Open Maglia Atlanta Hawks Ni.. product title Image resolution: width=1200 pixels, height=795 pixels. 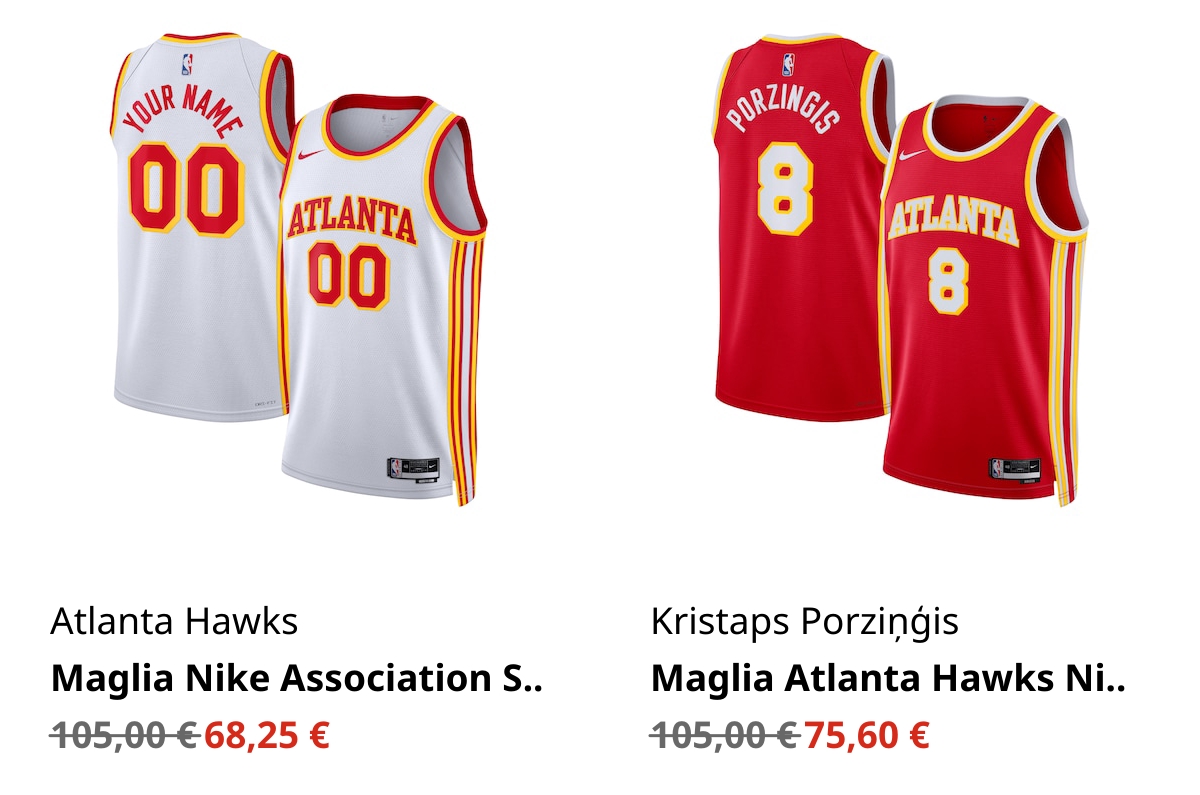click(889, 679)
